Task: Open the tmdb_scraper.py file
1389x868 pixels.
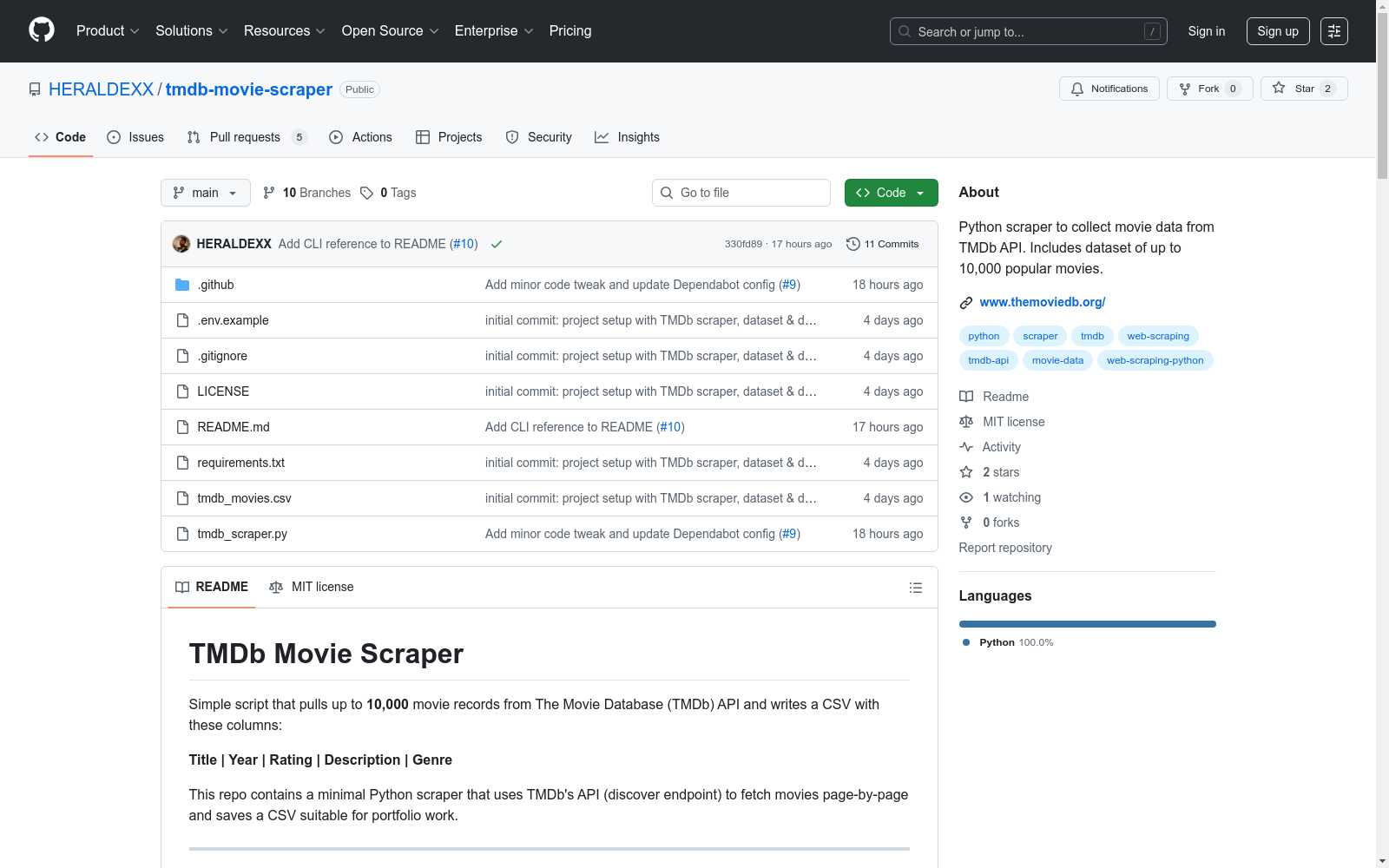Action: pyautogui.click(x=242, y=534)
